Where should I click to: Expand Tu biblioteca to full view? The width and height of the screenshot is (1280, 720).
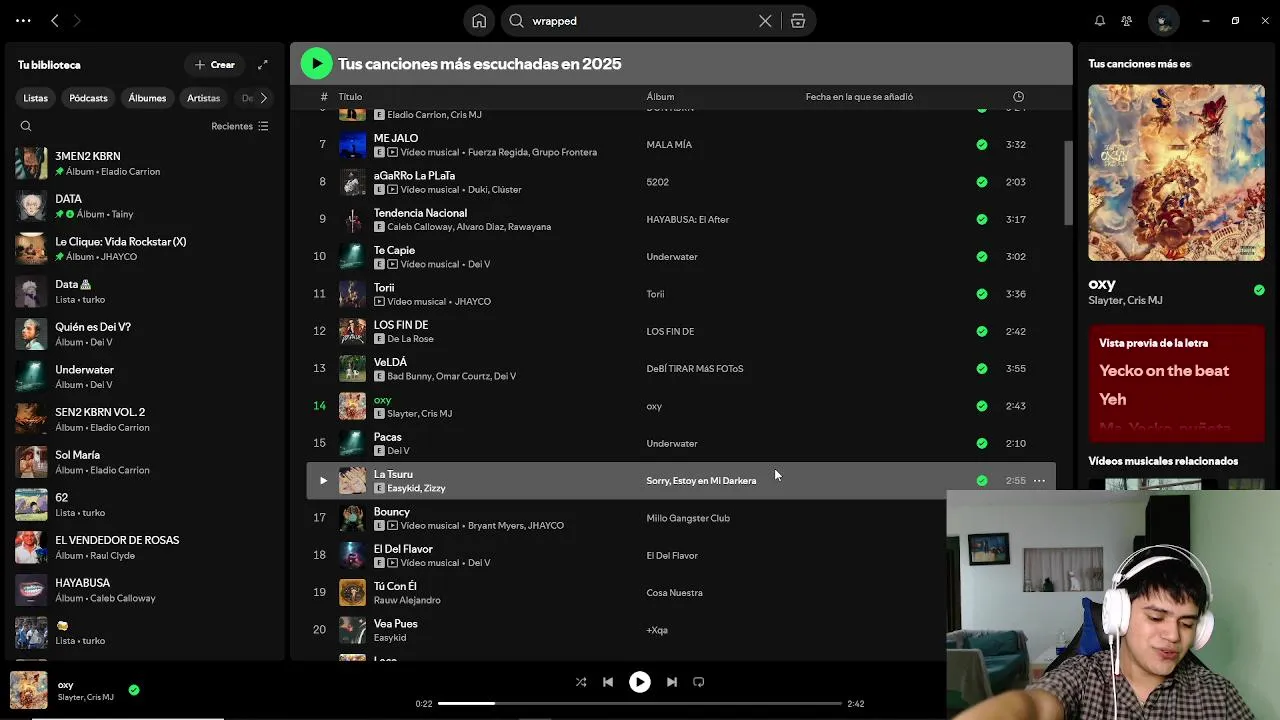tap(263, 65)
